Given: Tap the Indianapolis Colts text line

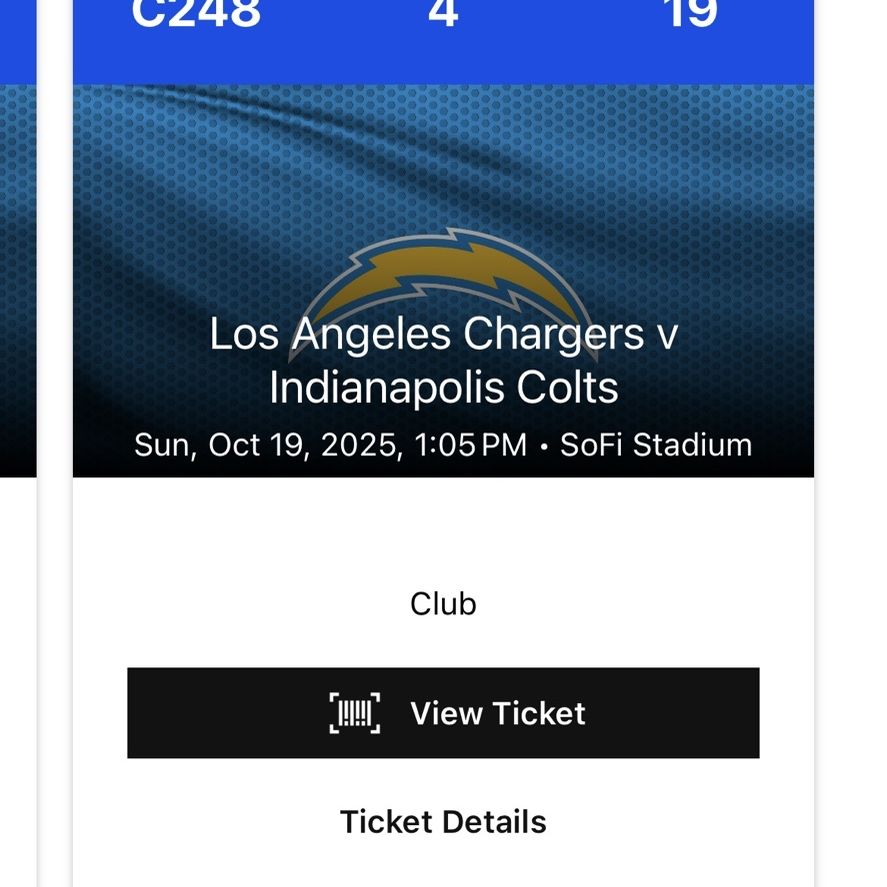Looking at the screenshot, I should [x=443, y=388].
